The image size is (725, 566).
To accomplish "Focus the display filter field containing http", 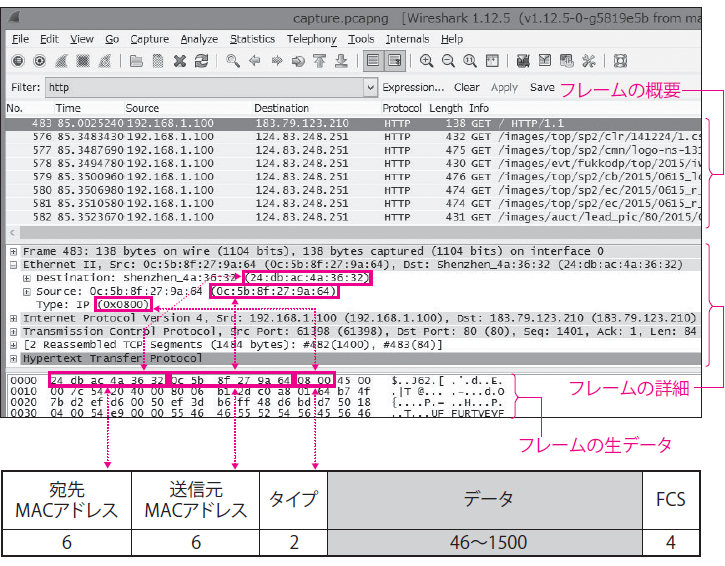I will tap(205, 87).
